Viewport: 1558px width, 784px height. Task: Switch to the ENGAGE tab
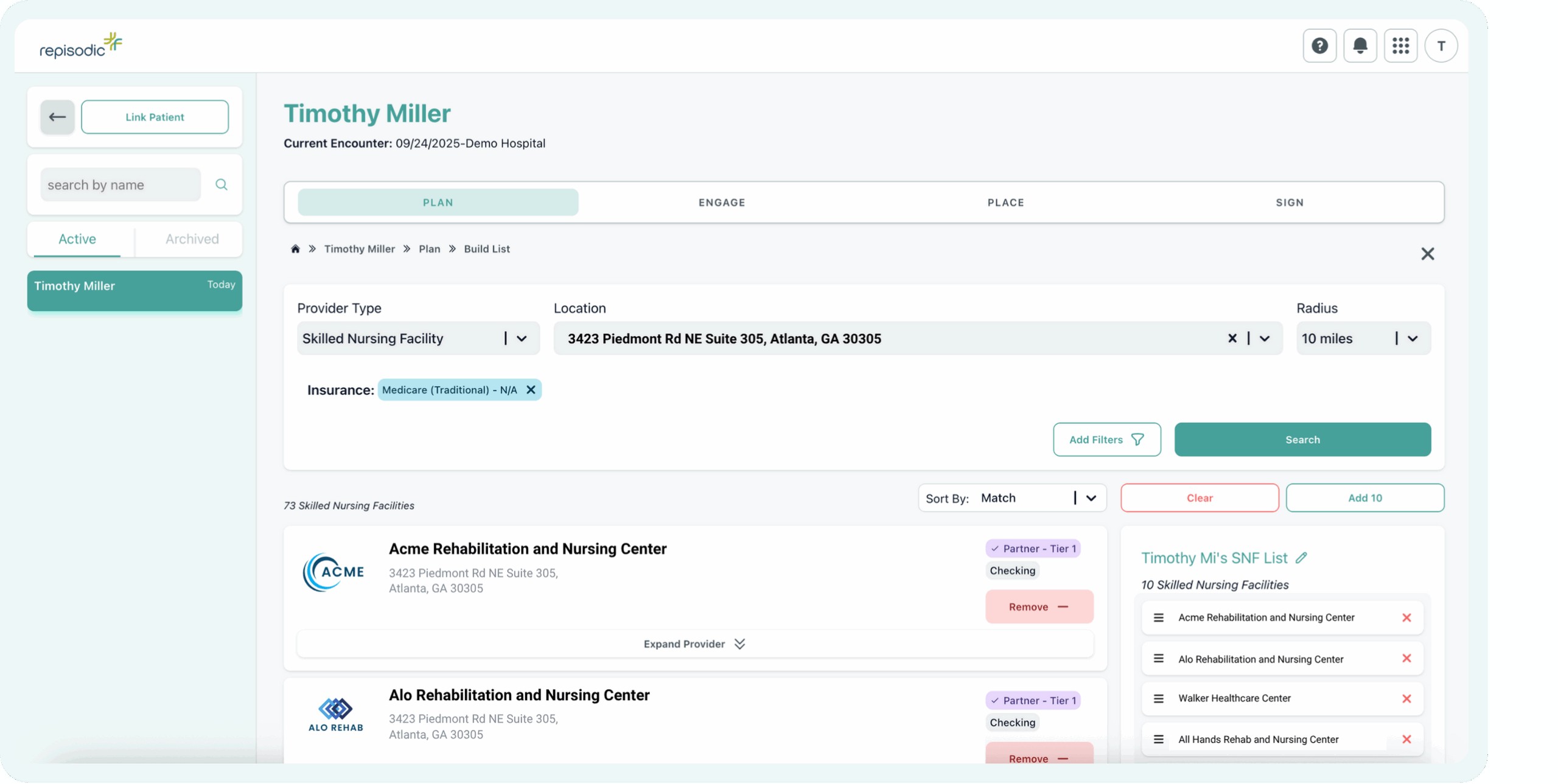click(722, 203)
